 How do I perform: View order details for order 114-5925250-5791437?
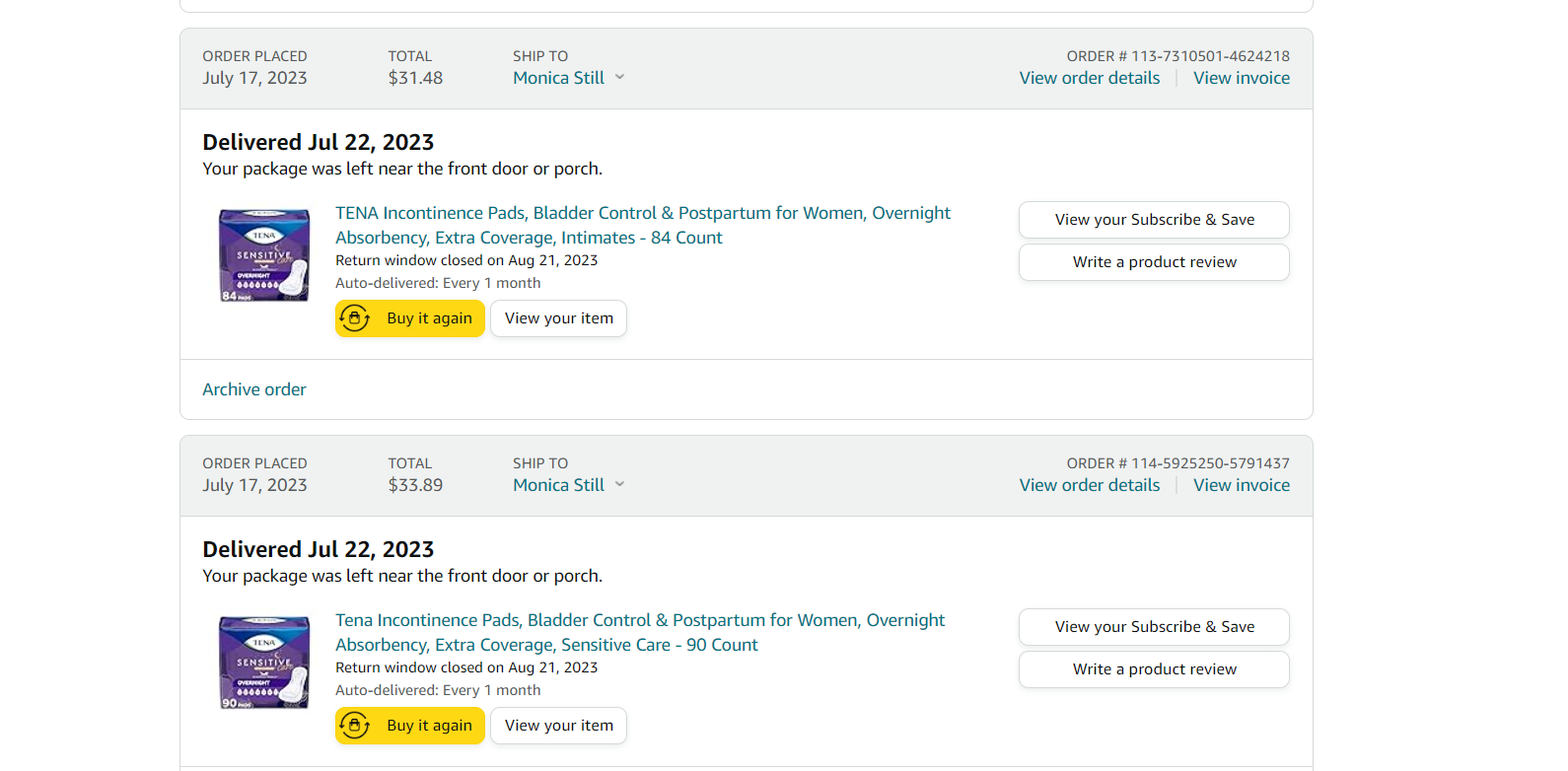tap(1090, 485)
